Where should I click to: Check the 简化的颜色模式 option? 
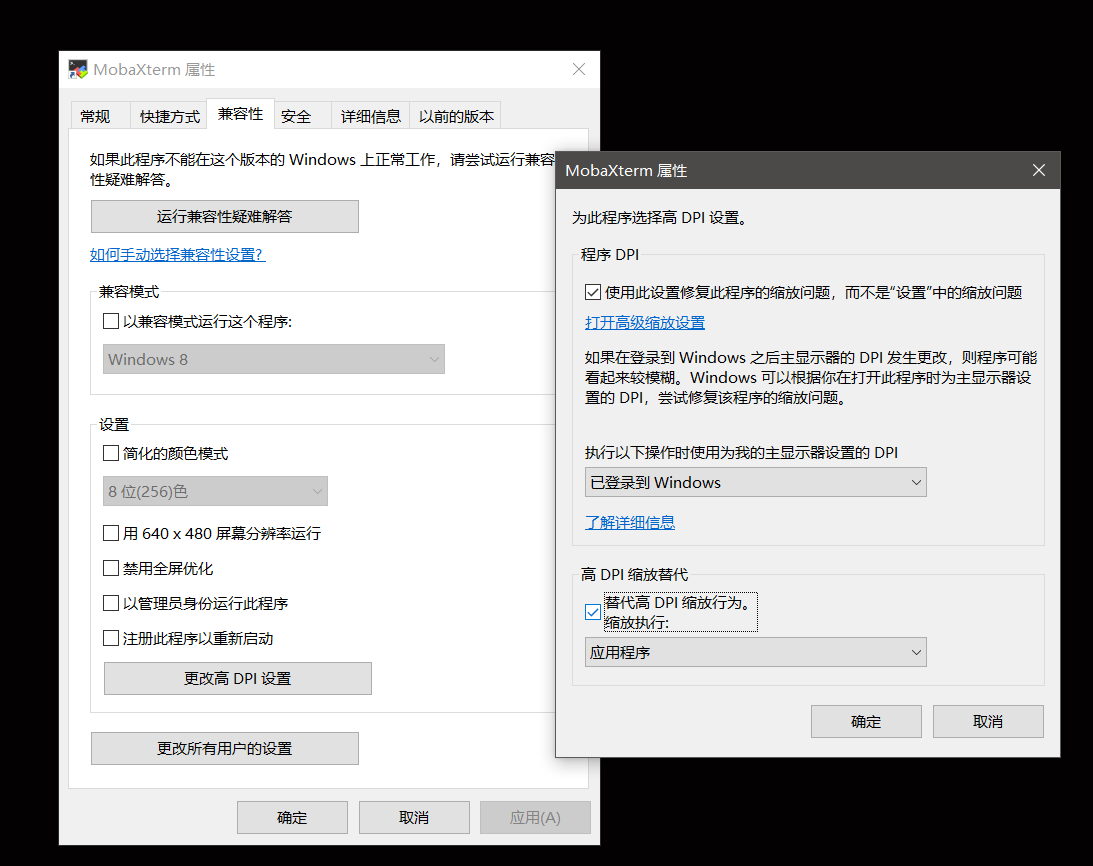pyautogui.click(x=111, y=453)
